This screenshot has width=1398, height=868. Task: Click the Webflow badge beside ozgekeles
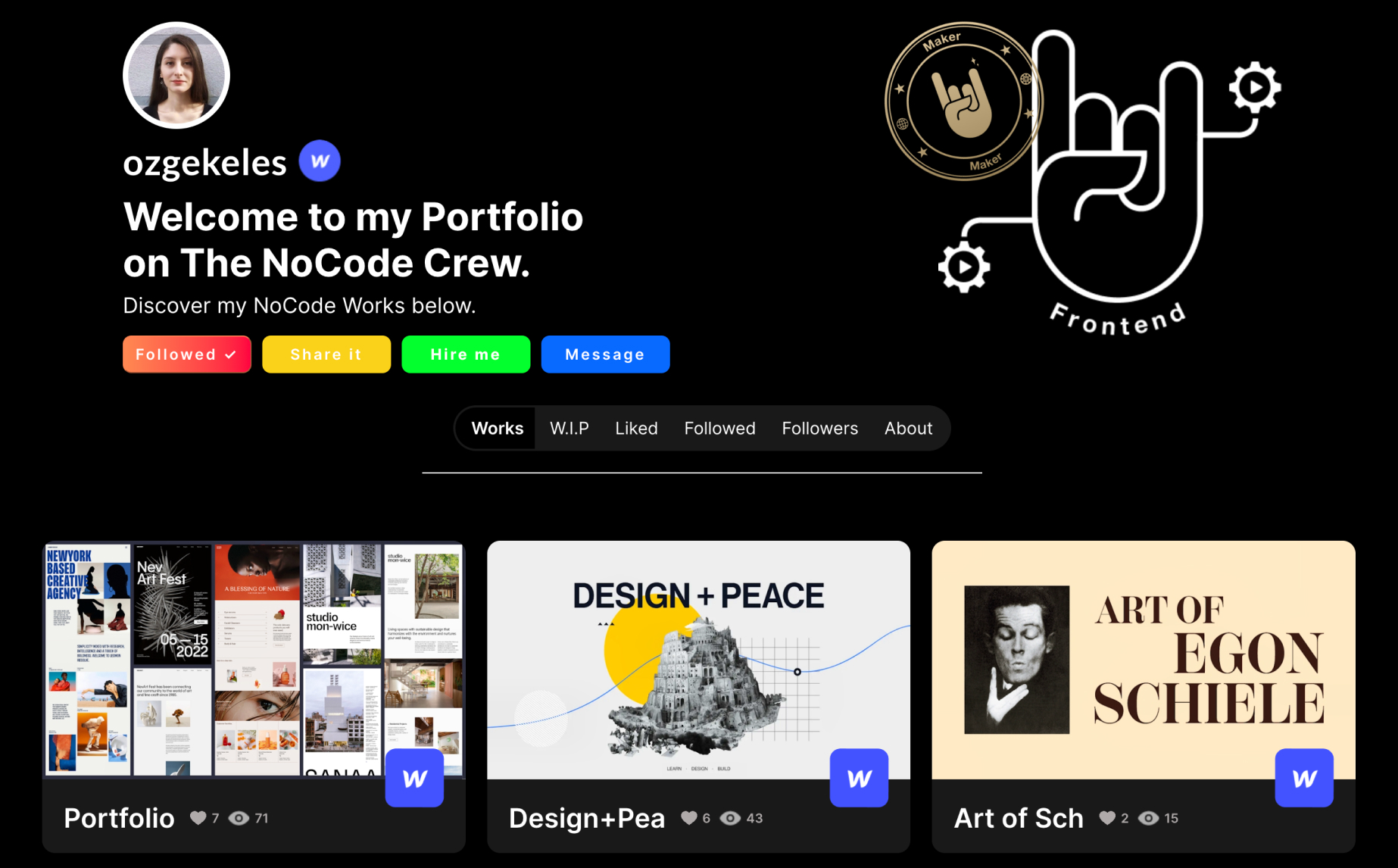coord(320,161)
